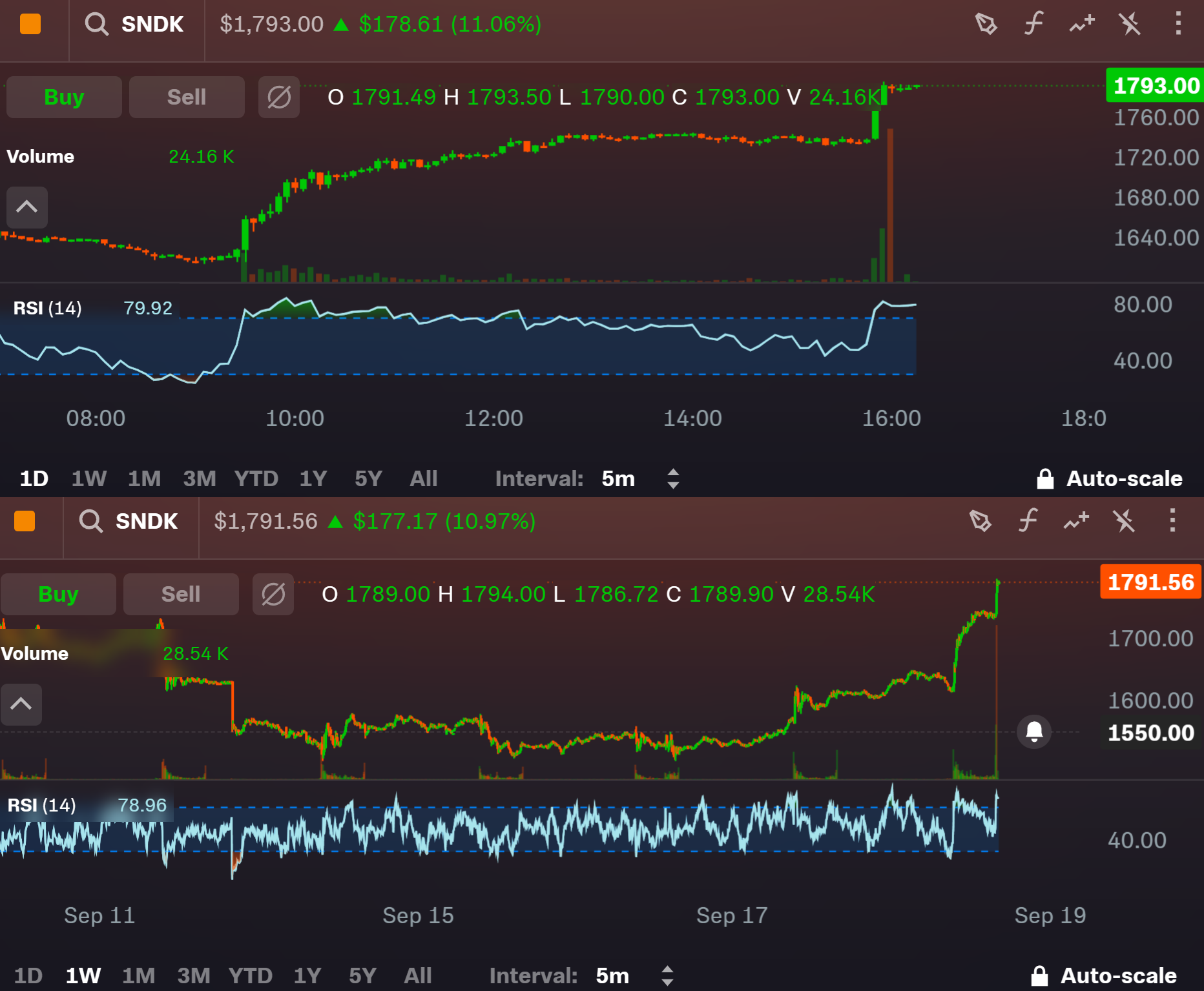The height and width of the screenshot is (991, 1204).
Task: Click the crossed-pin icon in top chart toolbar
Action: click(x=1130, y=25)
